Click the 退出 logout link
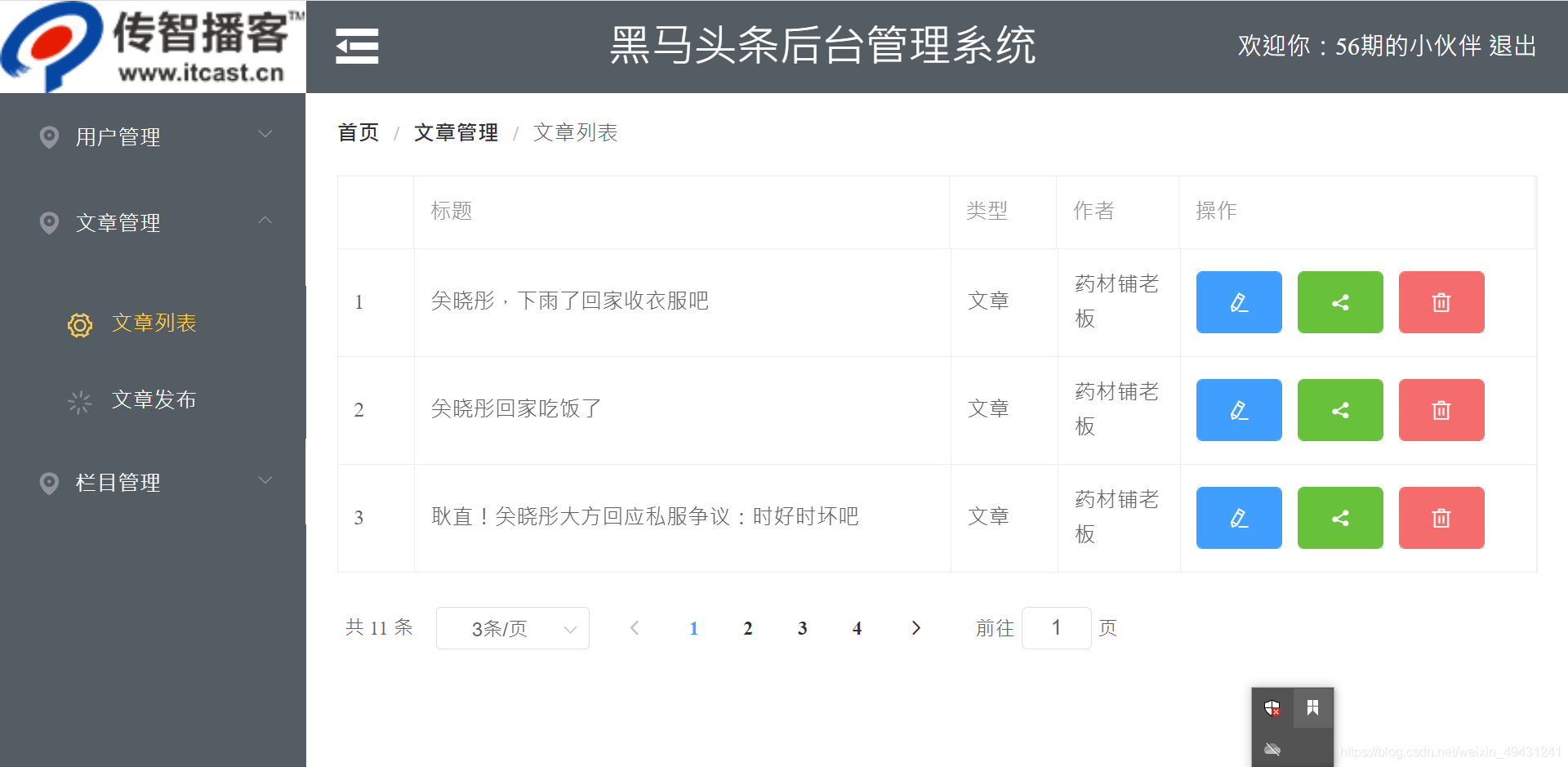The height and width of the screenshot is (767, 1568). pos(1513,47)
